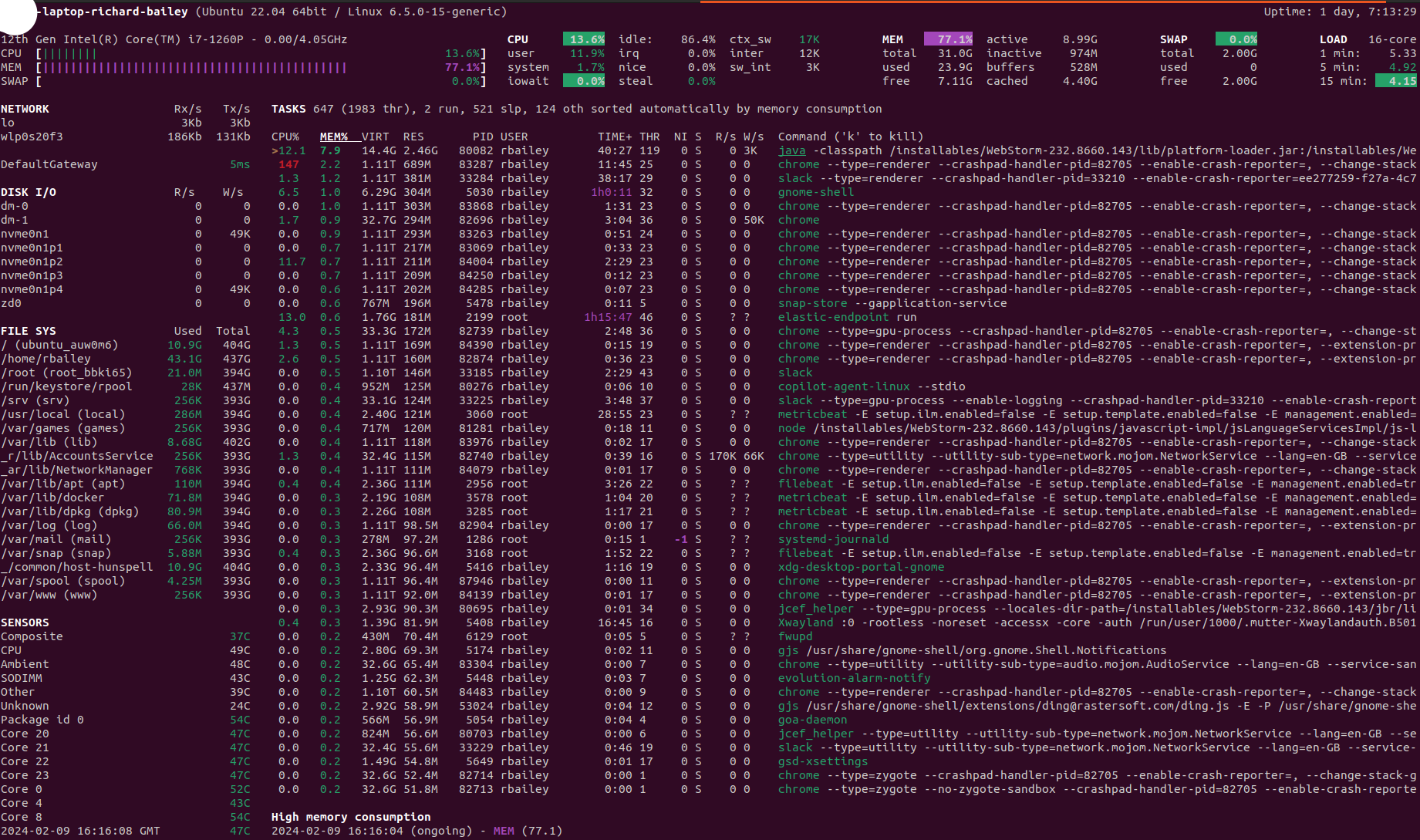Click the CPU usage bar at top
The width and height of the screenshot is (1420, 840).
click(x=261, y=53)
